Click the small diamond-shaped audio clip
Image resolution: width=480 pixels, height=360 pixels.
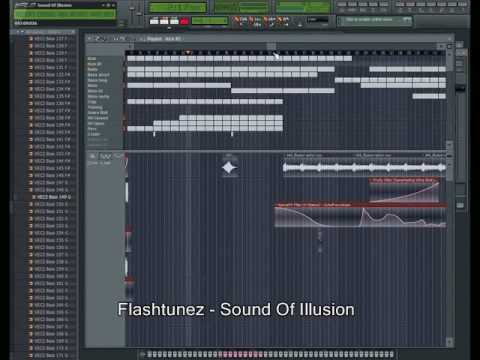click(230, 168)
